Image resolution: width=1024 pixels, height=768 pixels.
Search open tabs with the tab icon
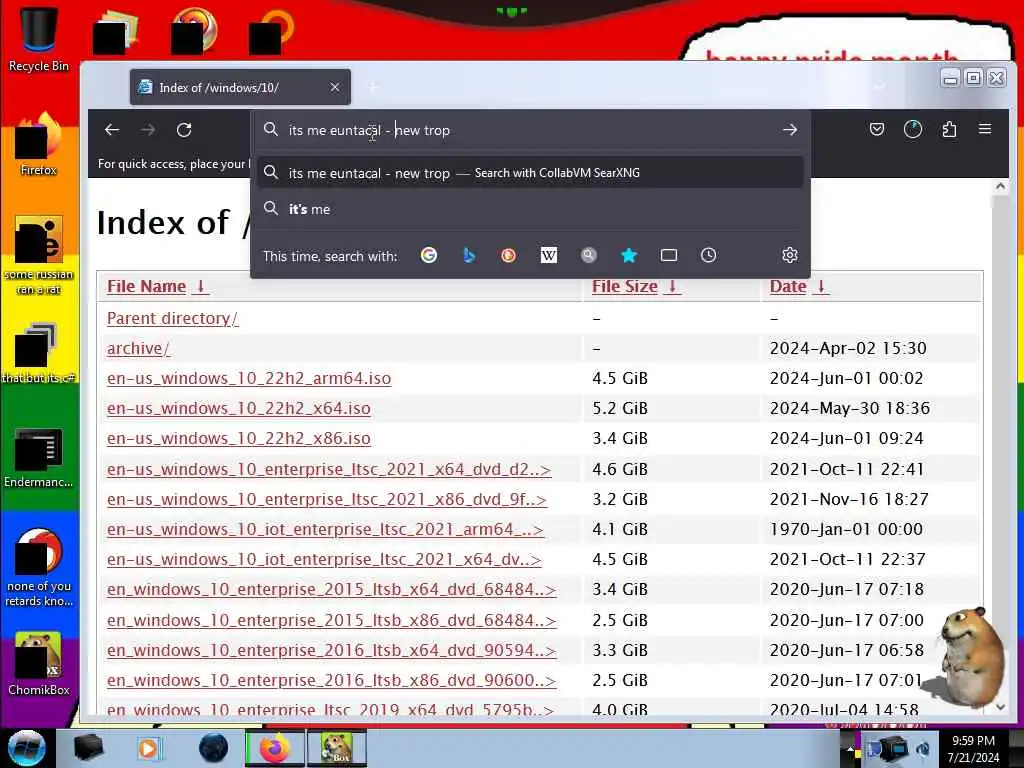tap(669, 255)
